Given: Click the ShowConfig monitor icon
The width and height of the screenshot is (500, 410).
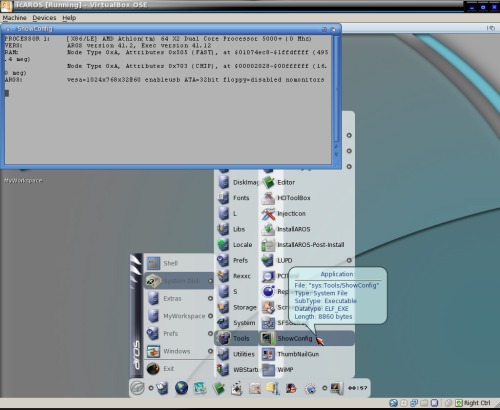Looking at the screenshot, I should click(x=268, y=338).
